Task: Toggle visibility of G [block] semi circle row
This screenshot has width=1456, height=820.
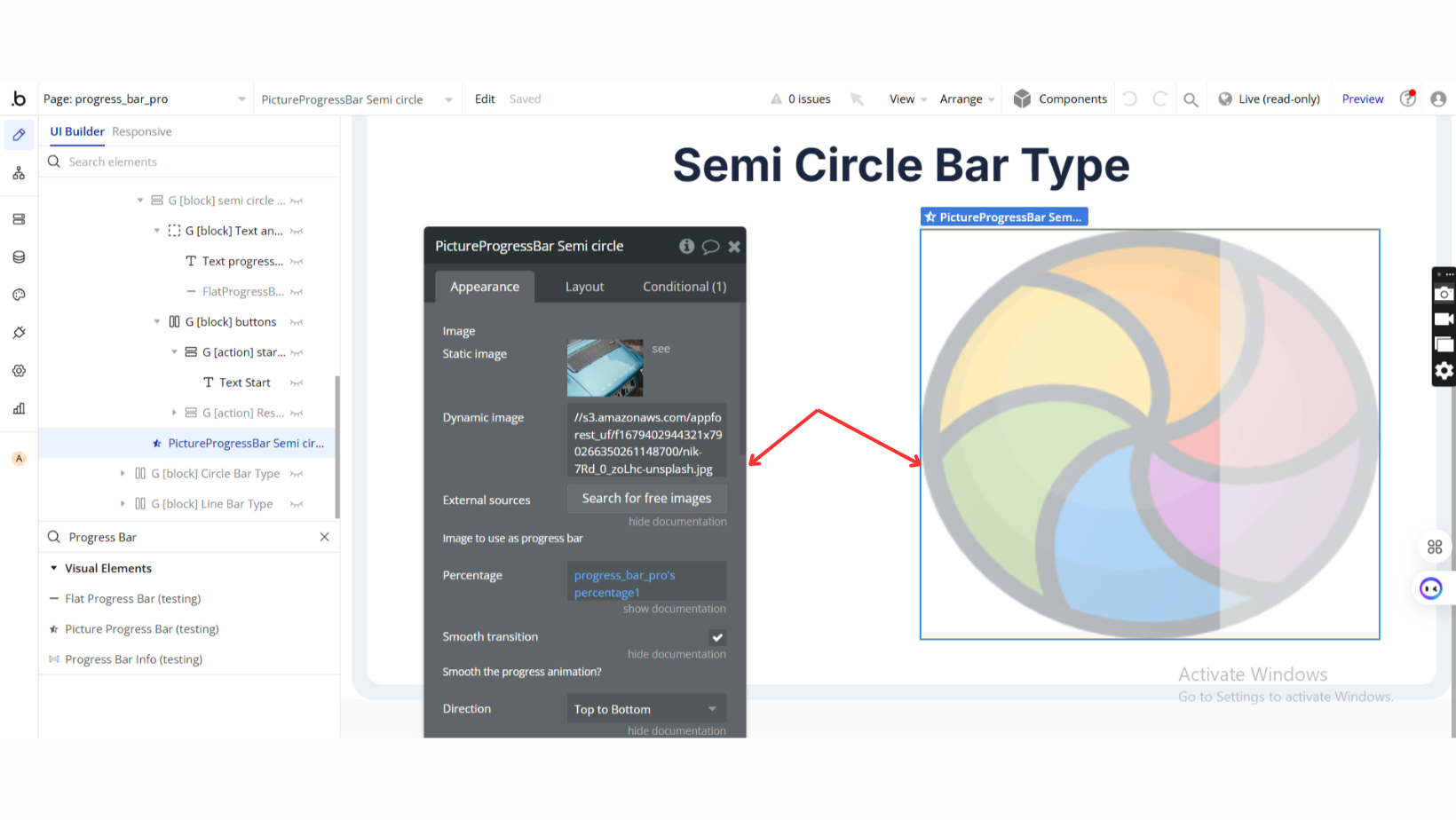Action: point(297,201)
